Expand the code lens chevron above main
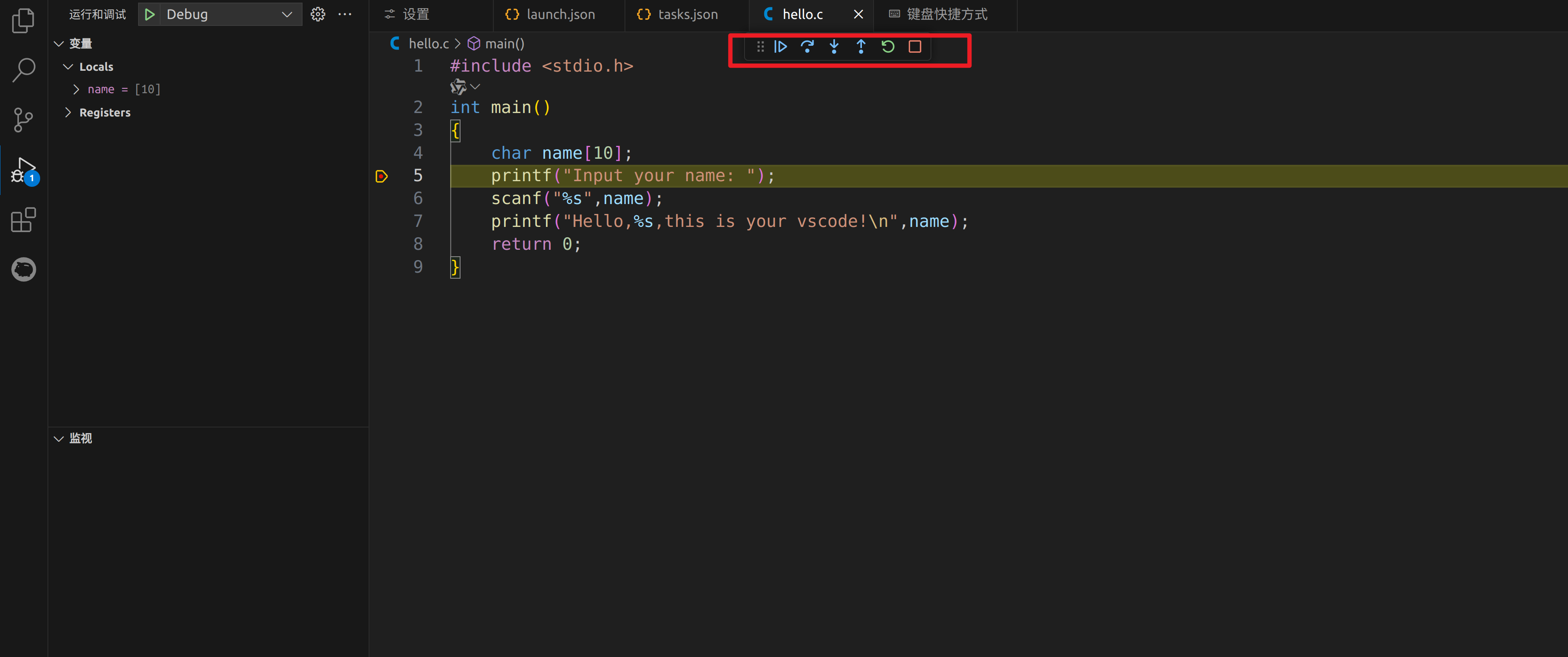The width and height of the screenshot is (1568, 657). [x=475, y=87]
